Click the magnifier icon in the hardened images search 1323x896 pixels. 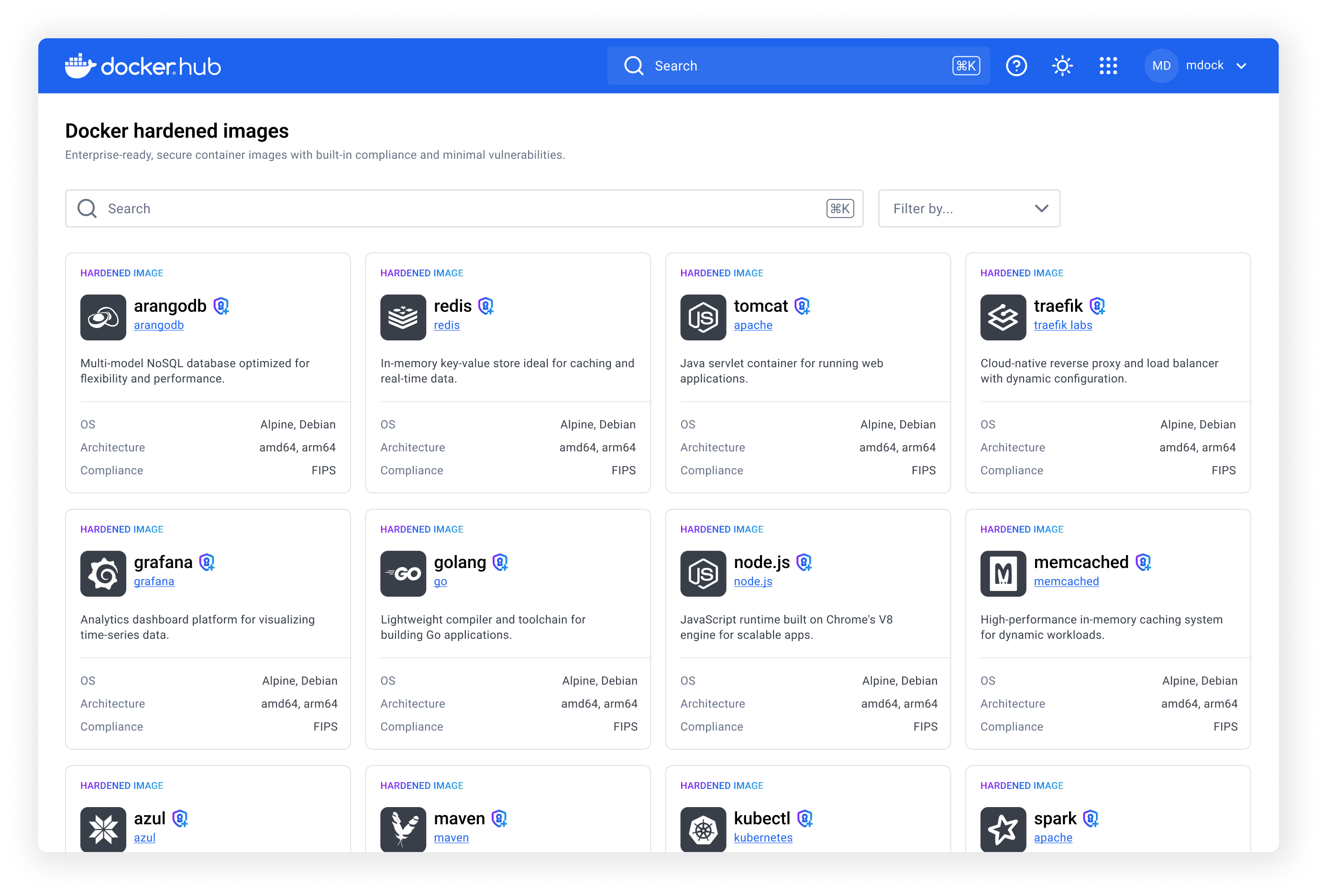click(87, 209)
